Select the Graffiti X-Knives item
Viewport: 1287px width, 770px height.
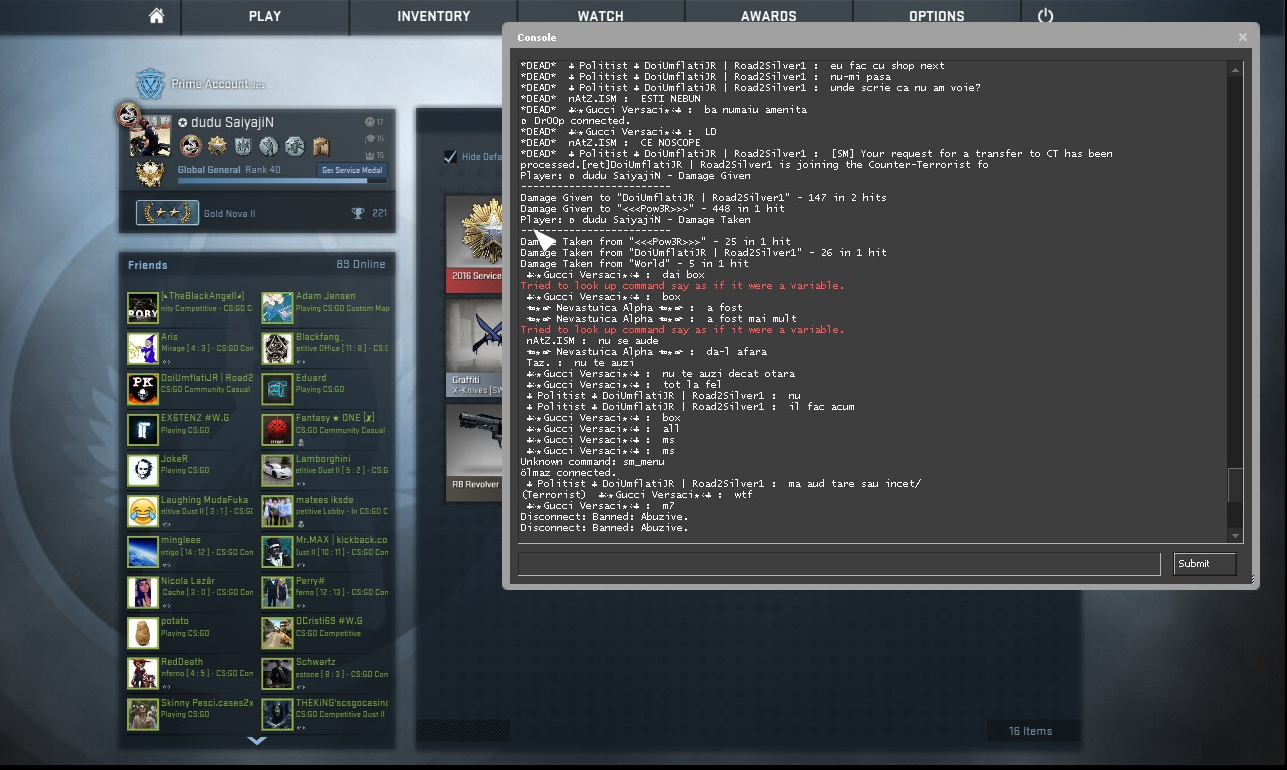[475, 348]
